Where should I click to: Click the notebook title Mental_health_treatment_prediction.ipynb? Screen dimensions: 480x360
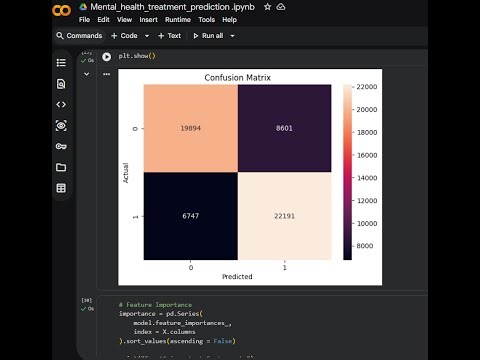[172, 7]
